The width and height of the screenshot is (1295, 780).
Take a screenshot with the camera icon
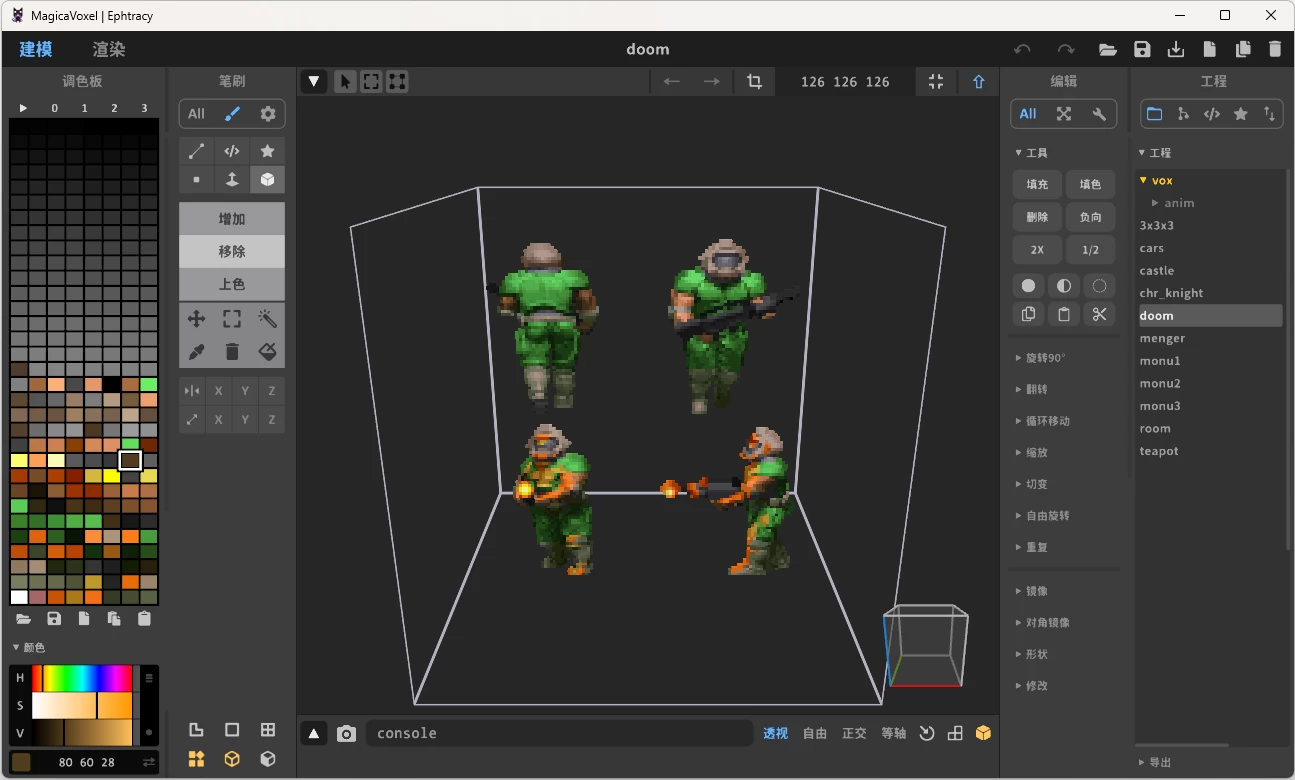click(346, 733)
